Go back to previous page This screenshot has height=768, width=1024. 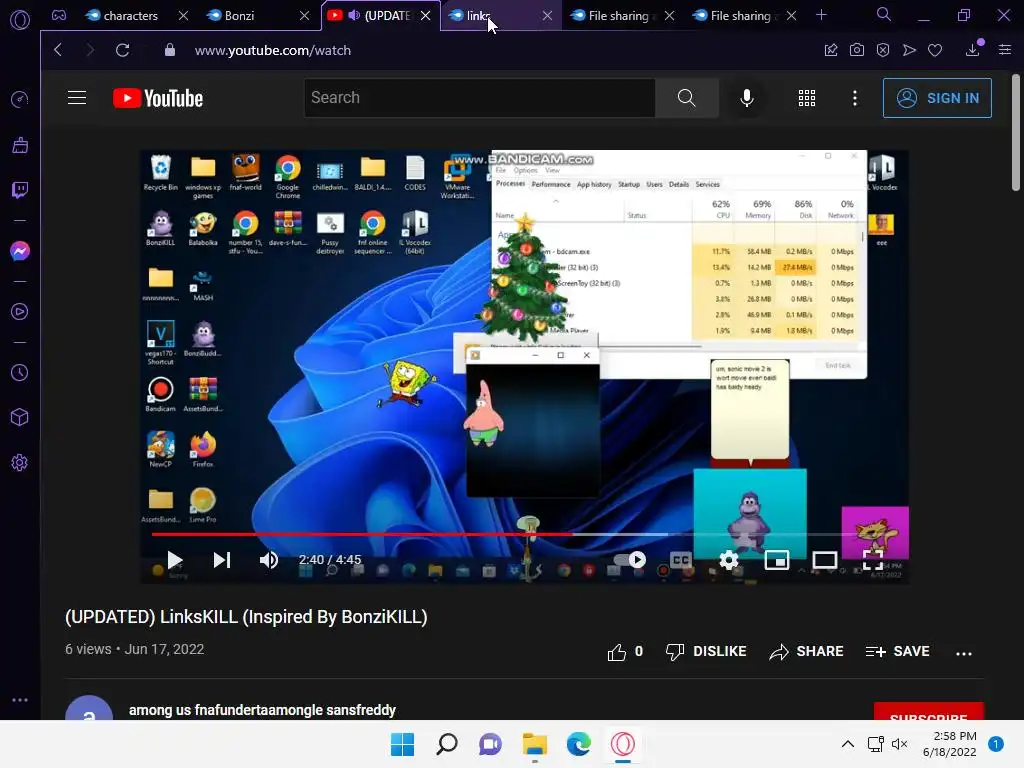[58, 50]
